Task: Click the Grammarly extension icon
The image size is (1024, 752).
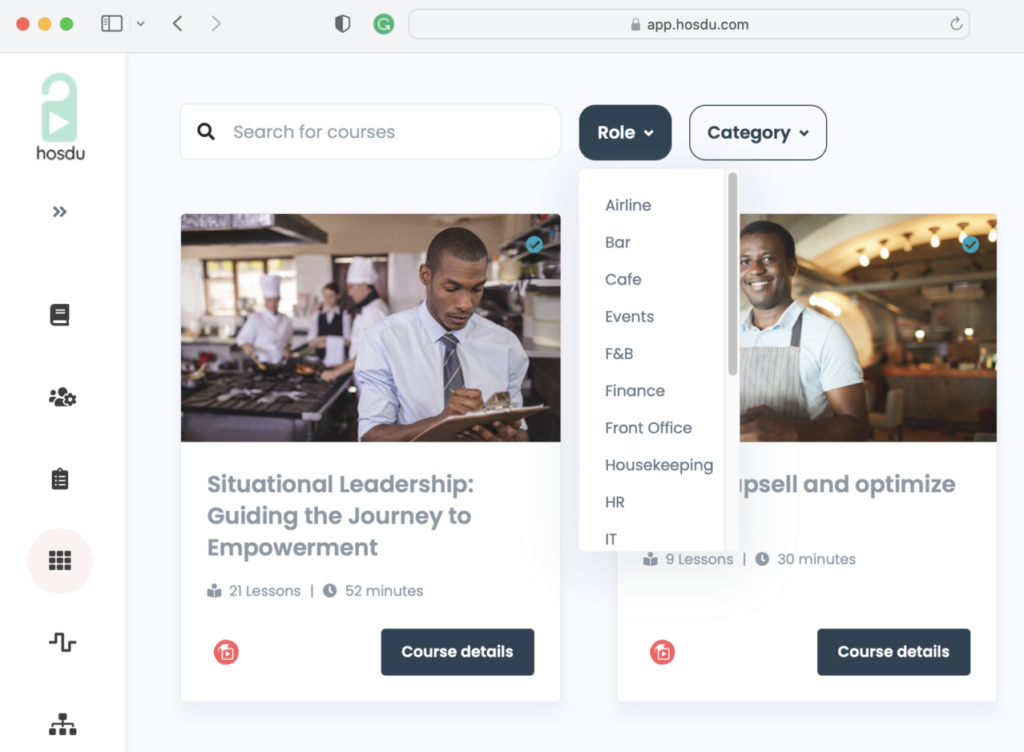Action: [384, 24]
